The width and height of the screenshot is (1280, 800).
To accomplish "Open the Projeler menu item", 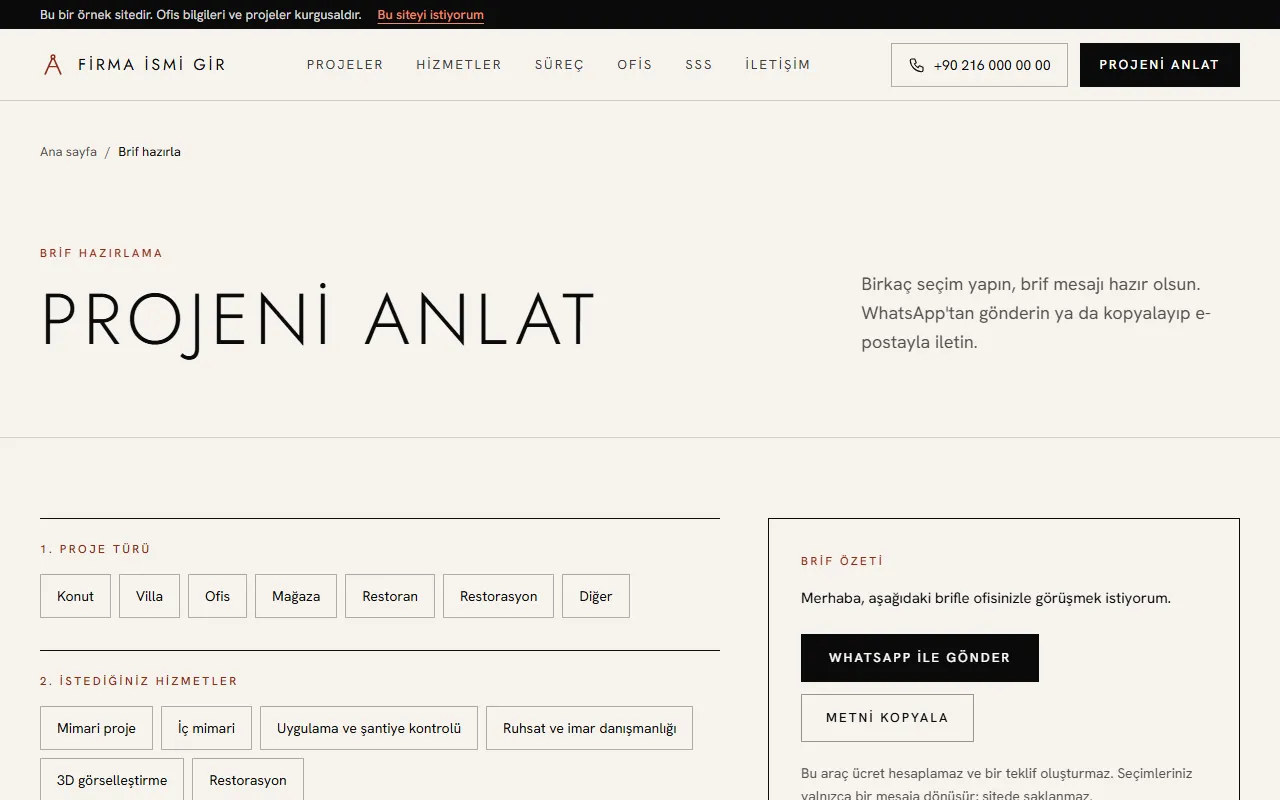I will 345,65.
